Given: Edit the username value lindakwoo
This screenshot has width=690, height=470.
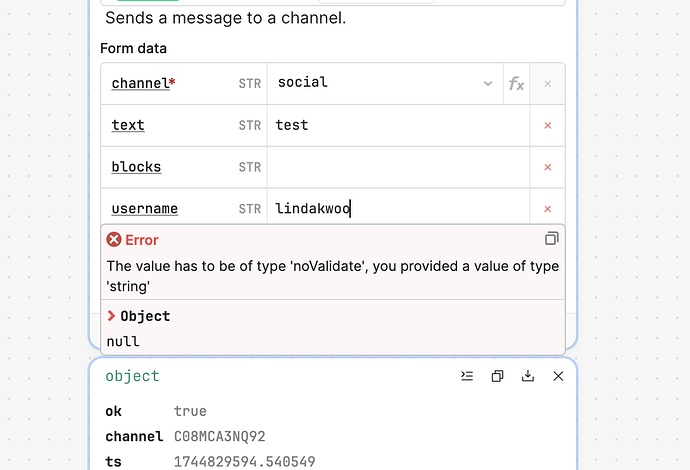Looking at the screenshot, I should pyautogui.click(x=398, y=209).
